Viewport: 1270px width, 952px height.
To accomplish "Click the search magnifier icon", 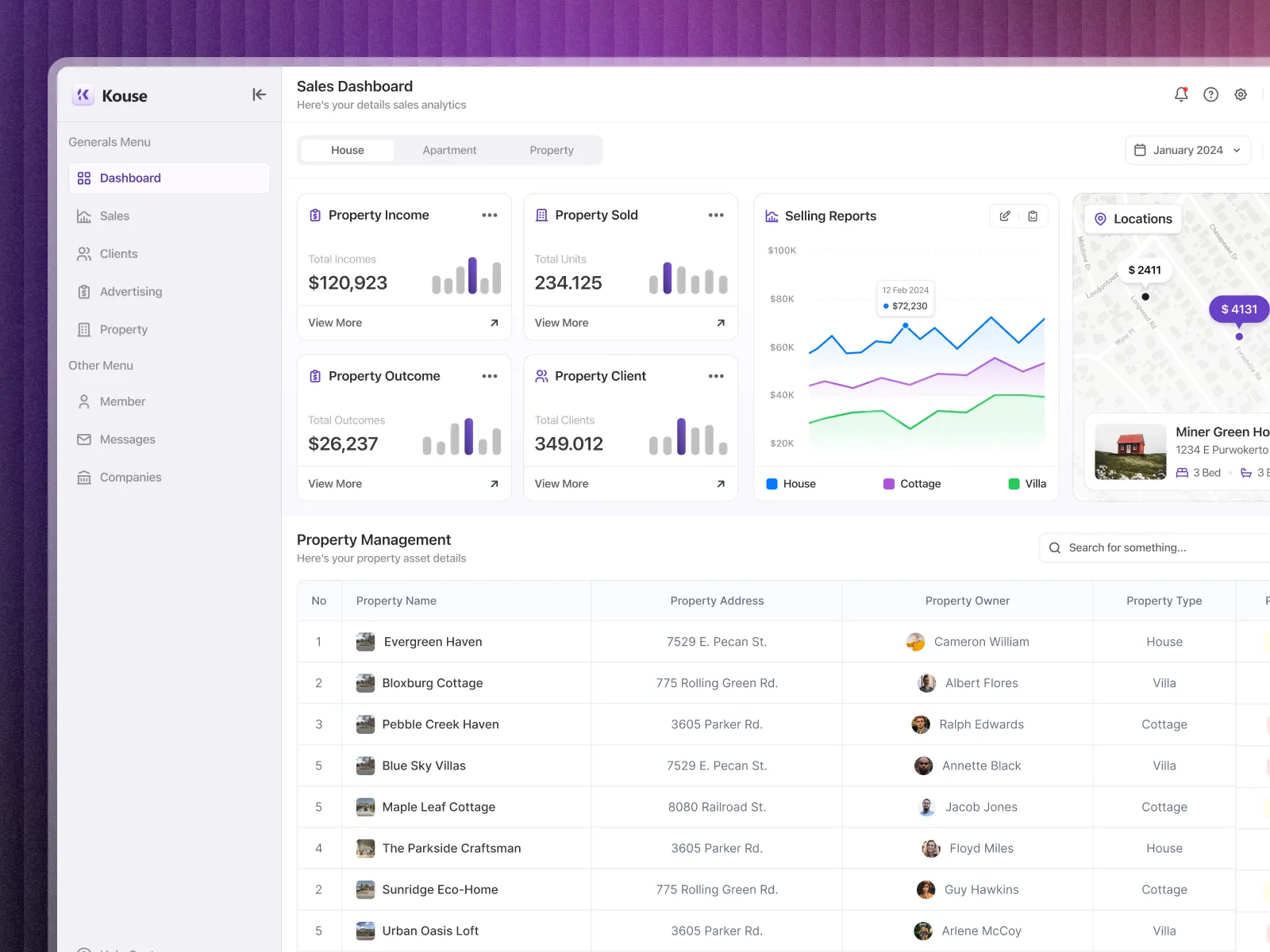I will coord(1055,548).
